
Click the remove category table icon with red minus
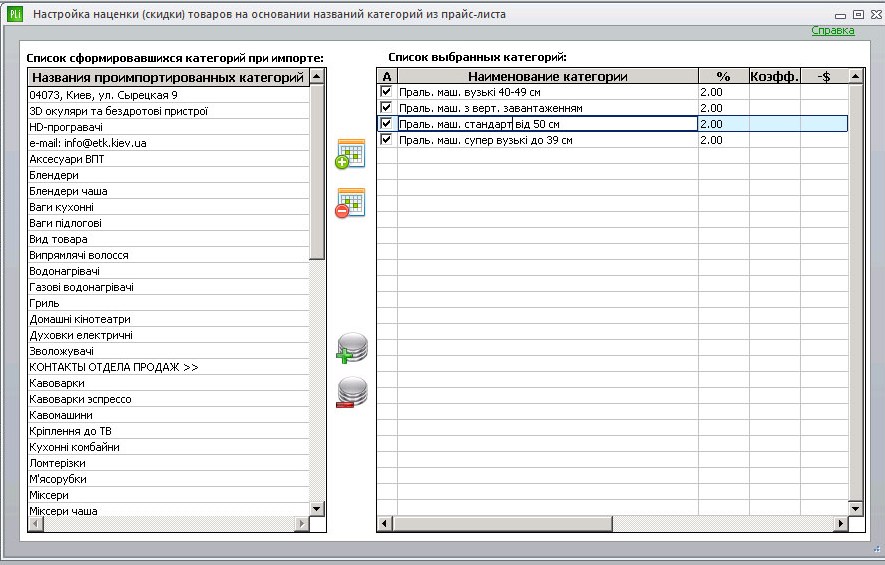click(x=351, y=203)
